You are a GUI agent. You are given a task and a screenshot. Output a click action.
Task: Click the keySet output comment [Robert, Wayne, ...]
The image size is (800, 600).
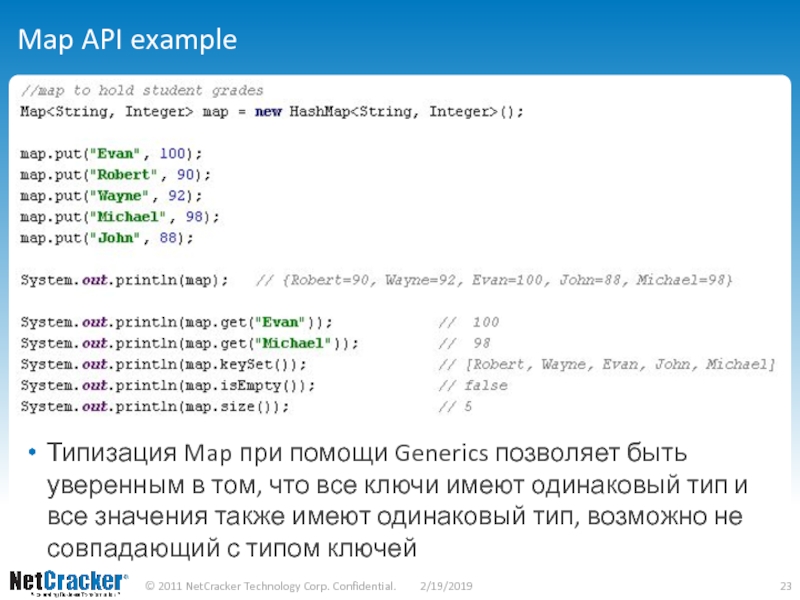(x=607, y=364)
